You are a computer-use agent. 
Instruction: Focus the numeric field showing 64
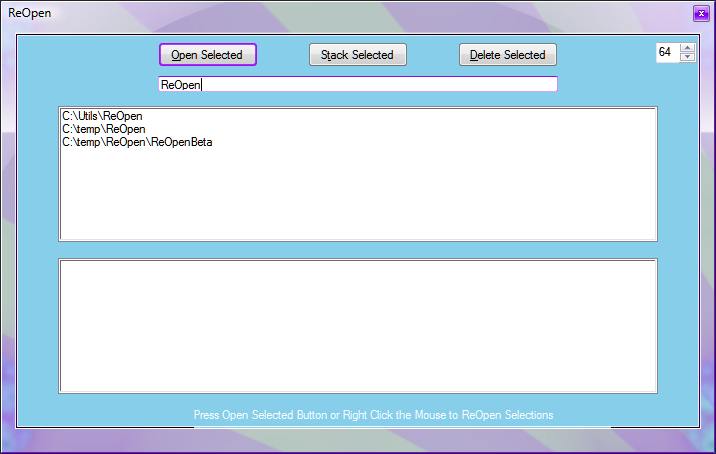pyautogui.click(x=667, y=52)
